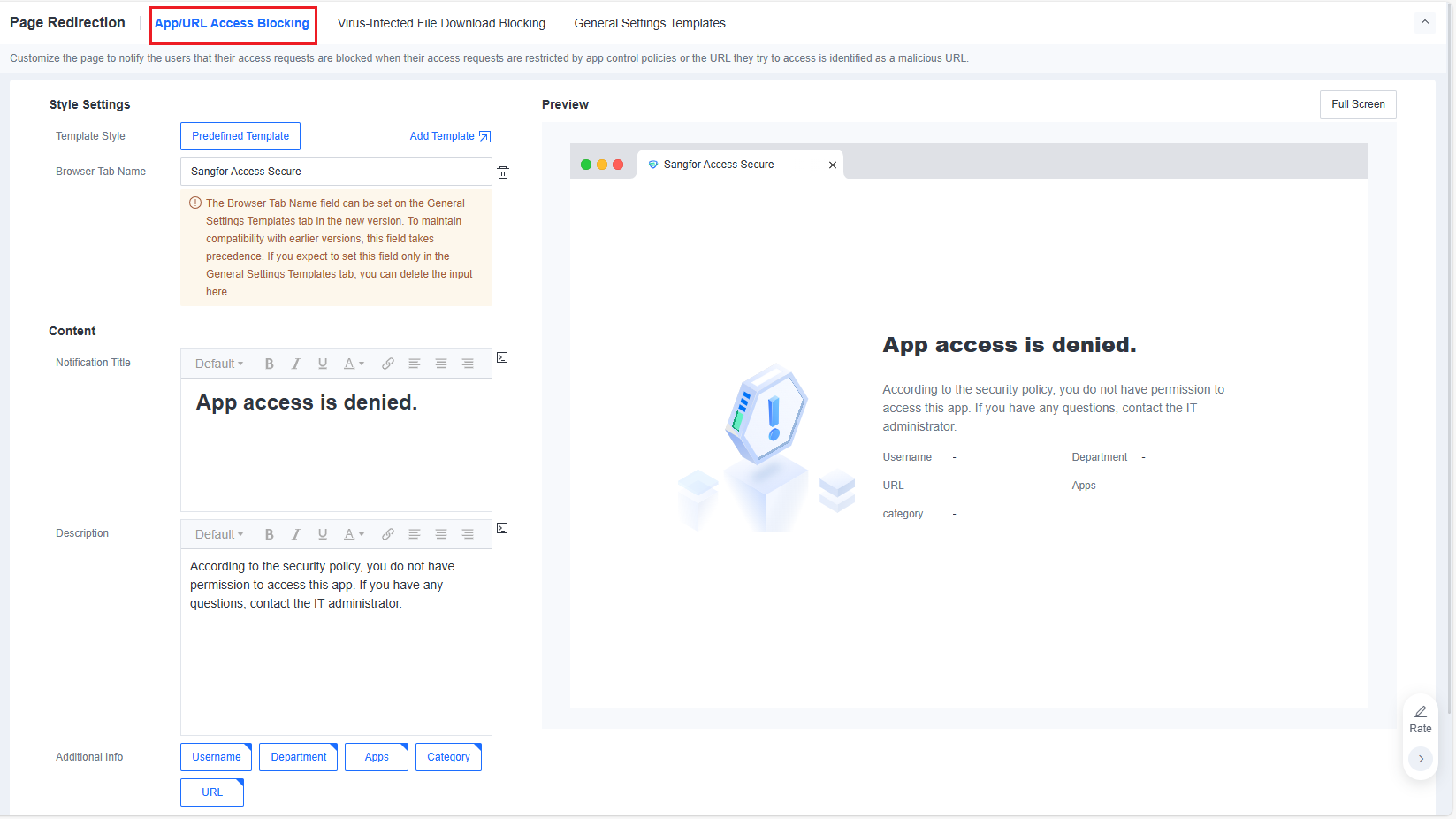Viewport: 1456px width, 819px height.
Task: Click the Browser Tab Name input field
Action: point(336,172)
